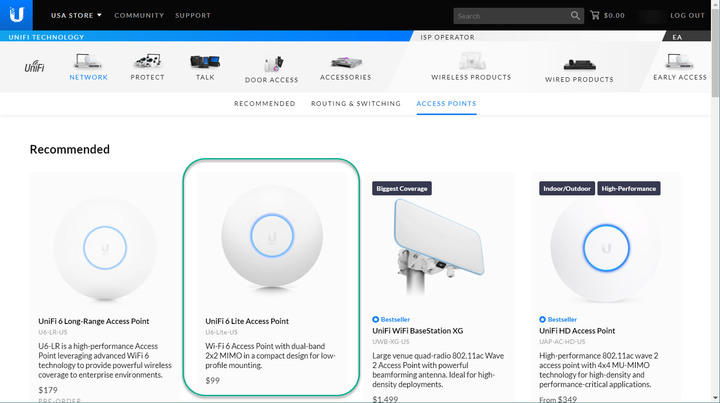Click the UWB-XG-US SKU text
The width and height of the screenshot is (720, 403).
pos(390,341)
